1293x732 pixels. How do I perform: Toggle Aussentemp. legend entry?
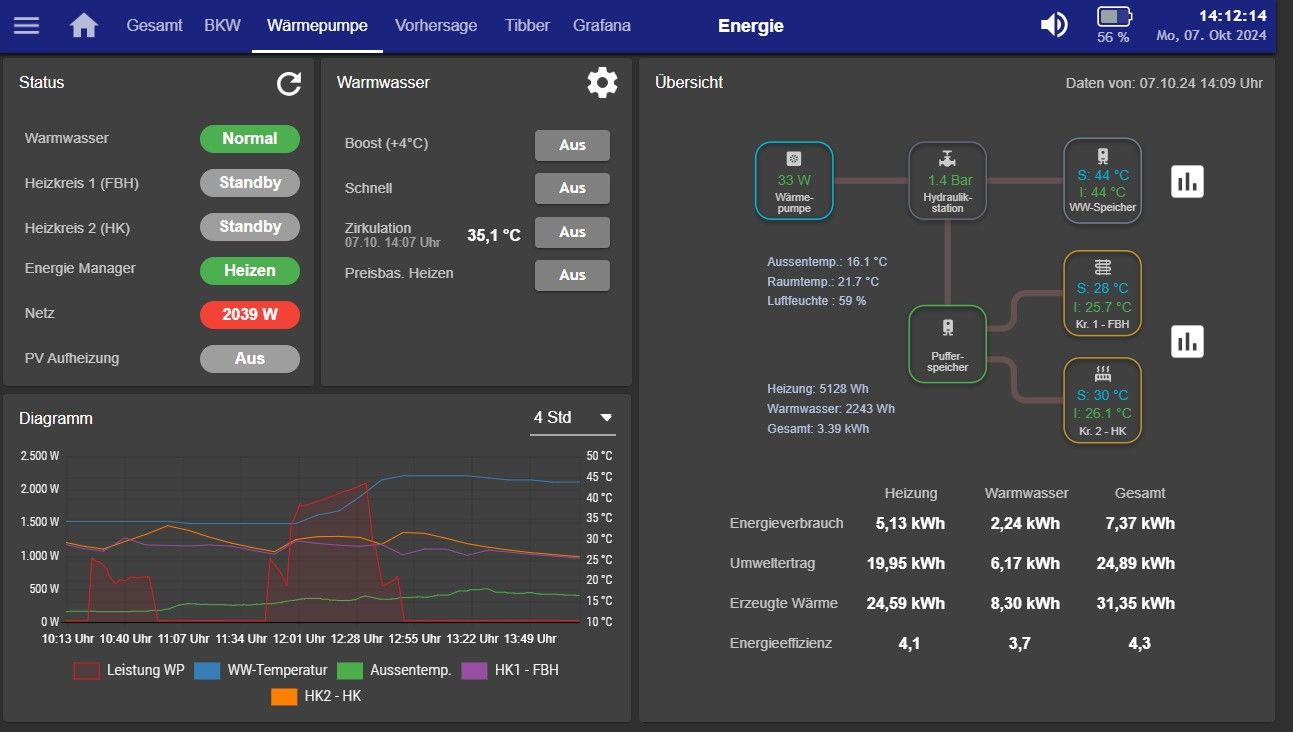pos(394,670)
